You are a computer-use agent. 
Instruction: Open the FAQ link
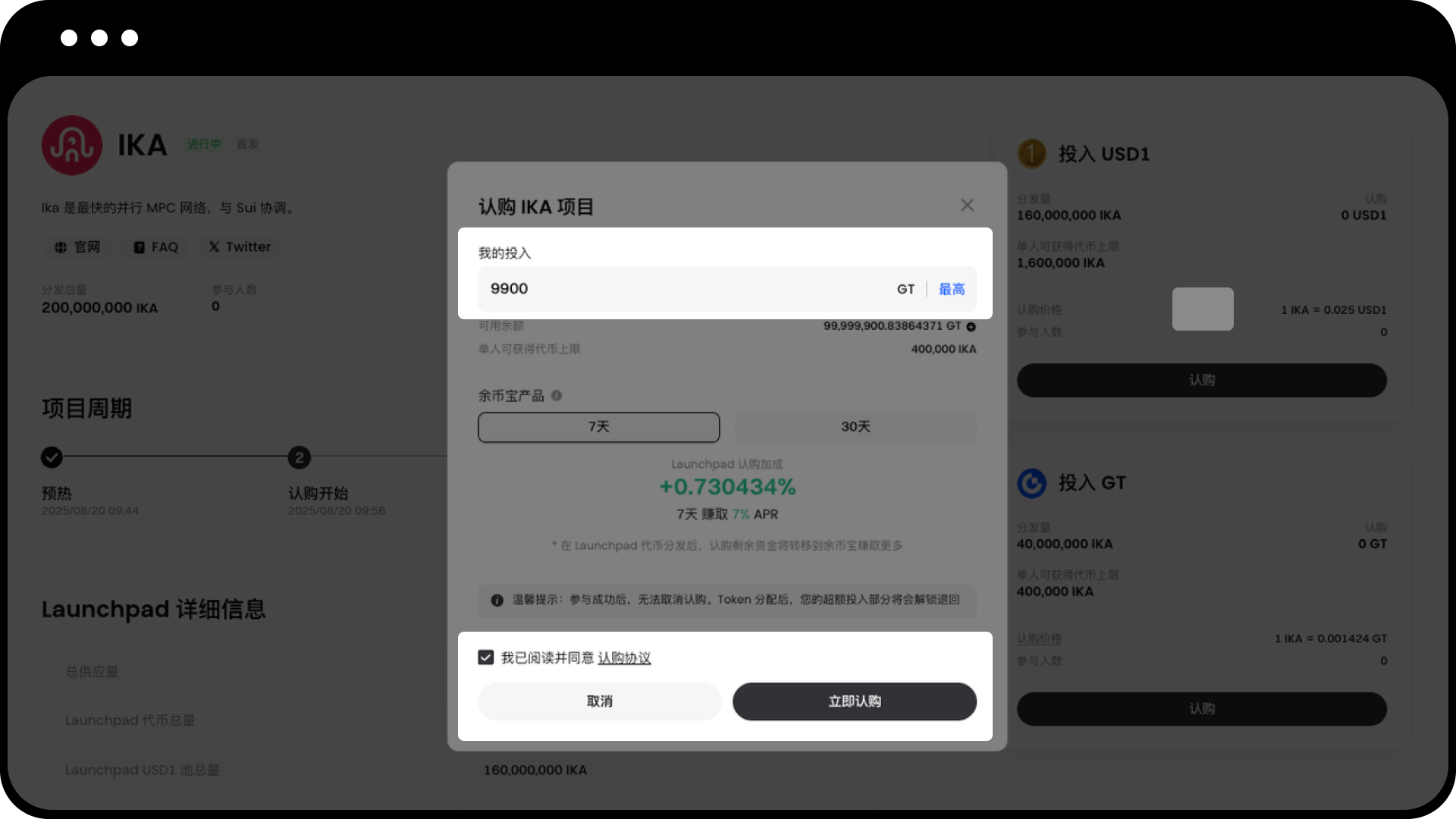(155, 247)
